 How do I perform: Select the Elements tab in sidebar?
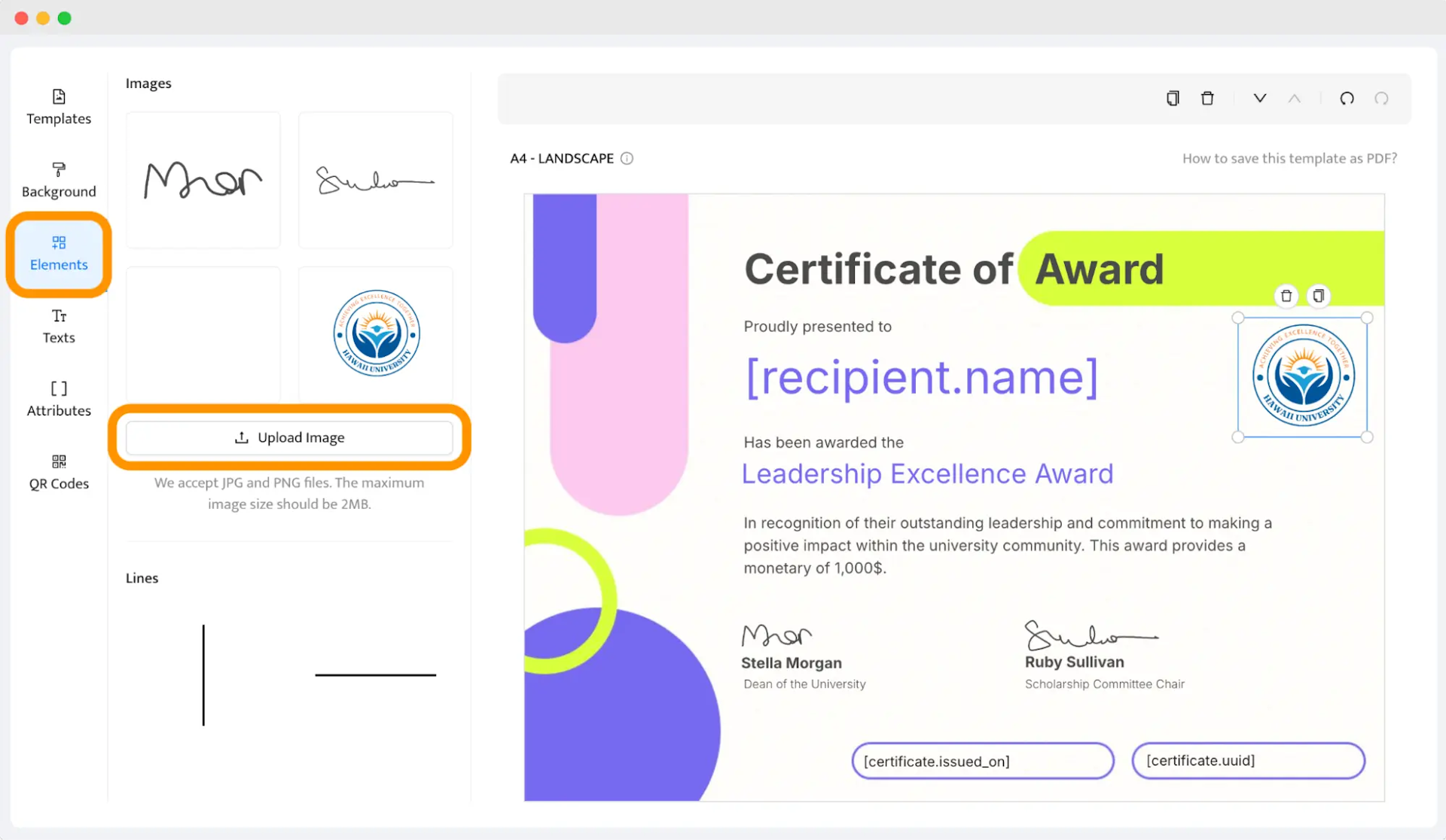click(x=59, y=254)
